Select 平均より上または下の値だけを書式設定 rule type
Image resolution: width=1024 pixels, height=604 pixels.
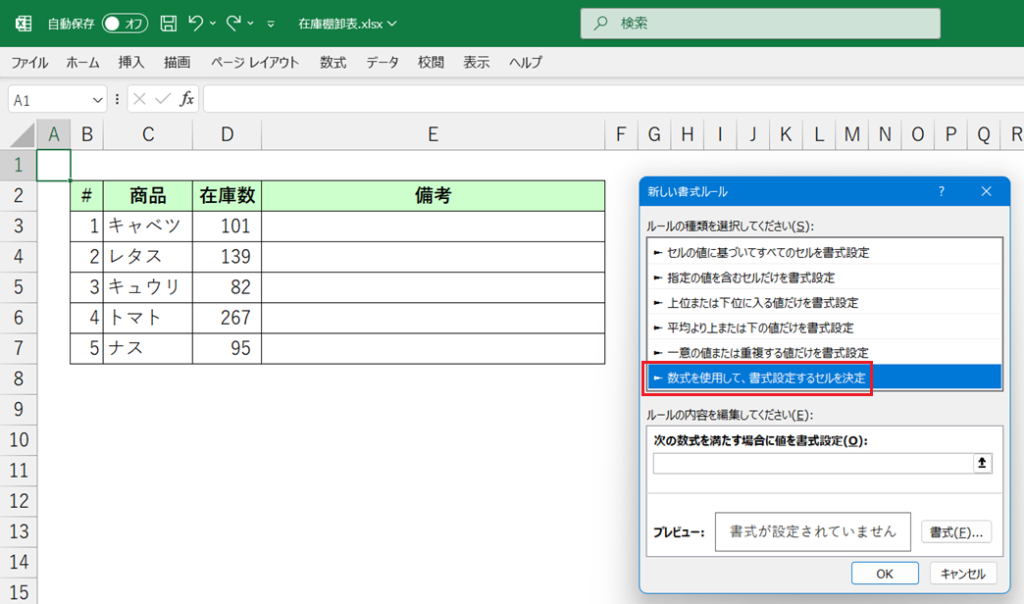point(825,328)
